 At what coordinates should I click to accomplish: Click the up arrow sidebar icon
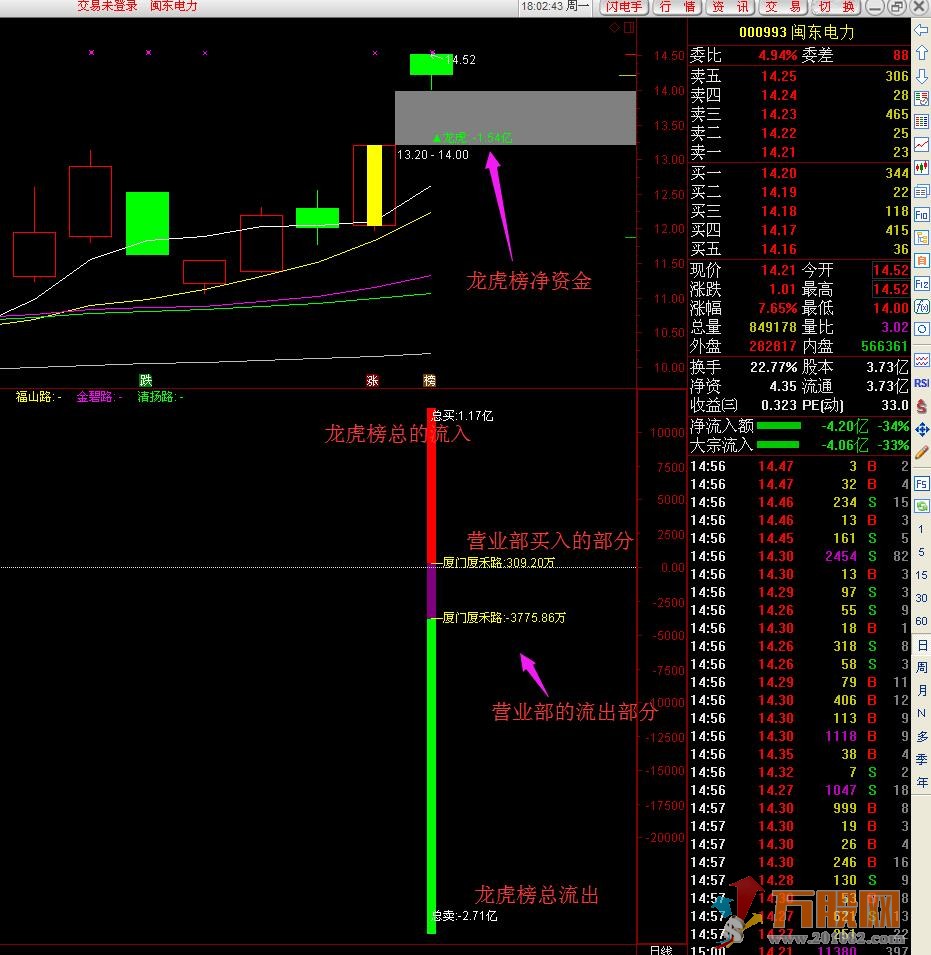click(x=921, y=52)
